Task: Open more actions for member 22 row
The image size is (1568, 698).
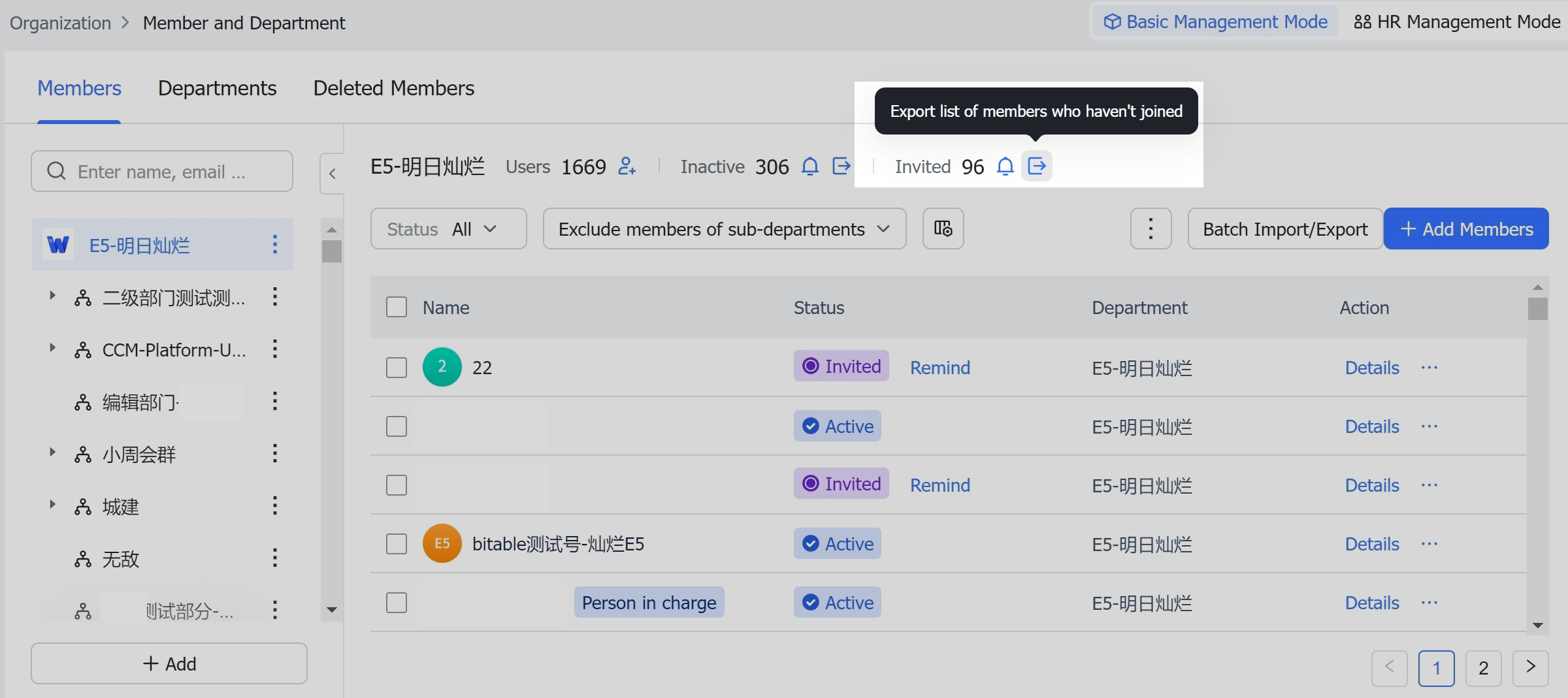Action: click(1429, 368)
